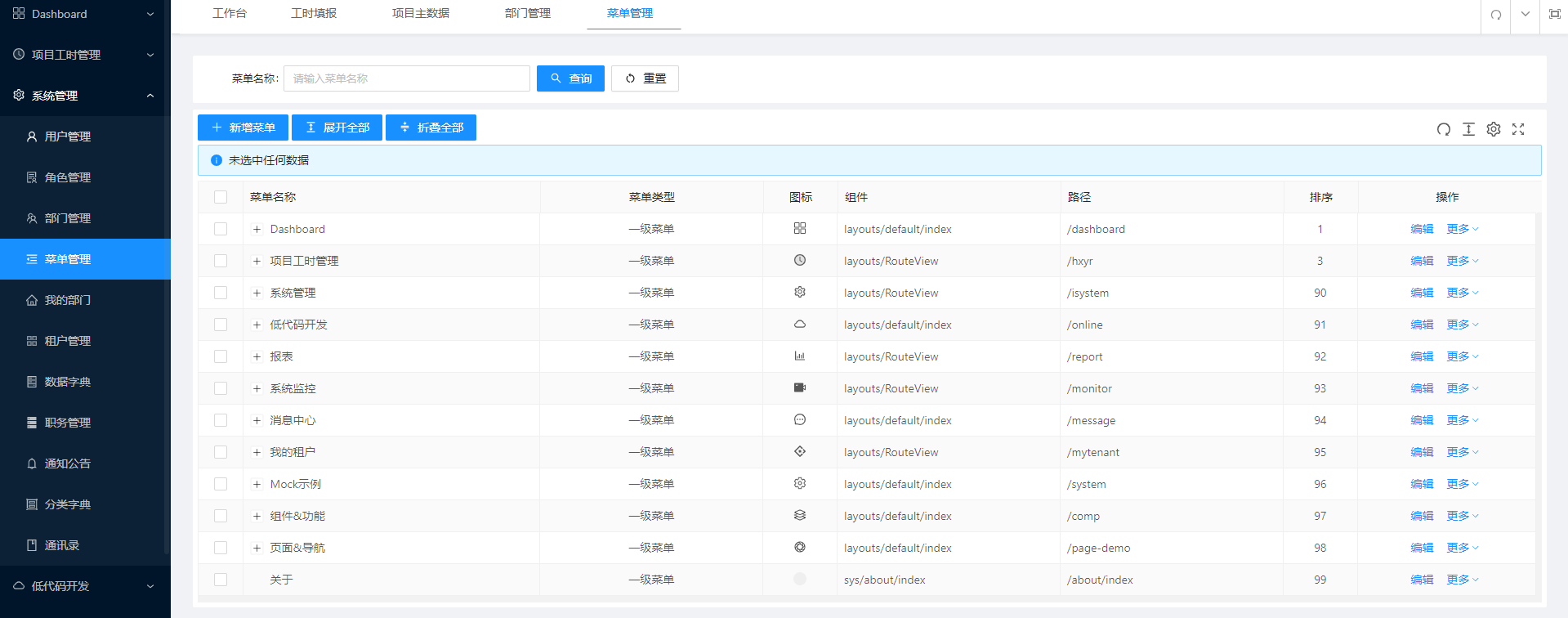The image size is (1568, 618).
Task: Open 角色管理 in the sidebar
Action: click(85, 177)
